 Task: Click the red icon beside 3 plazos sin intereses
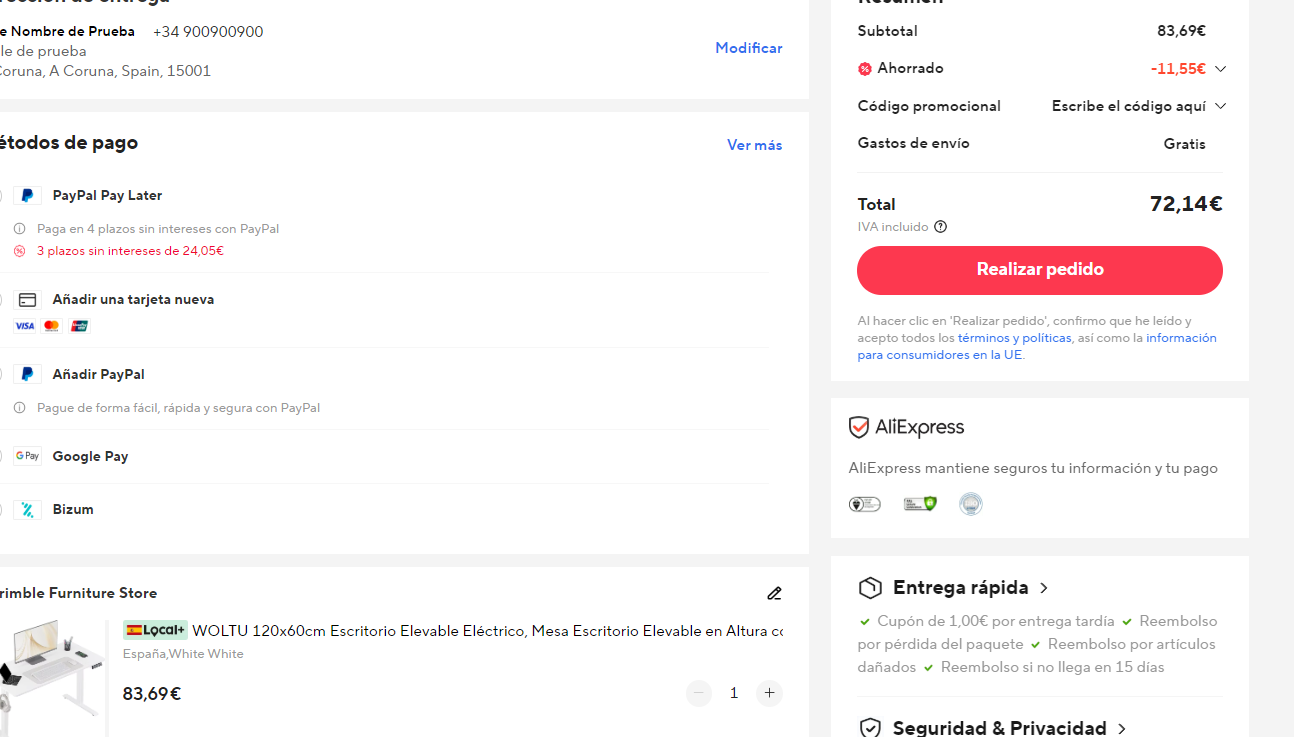point(19,251)
